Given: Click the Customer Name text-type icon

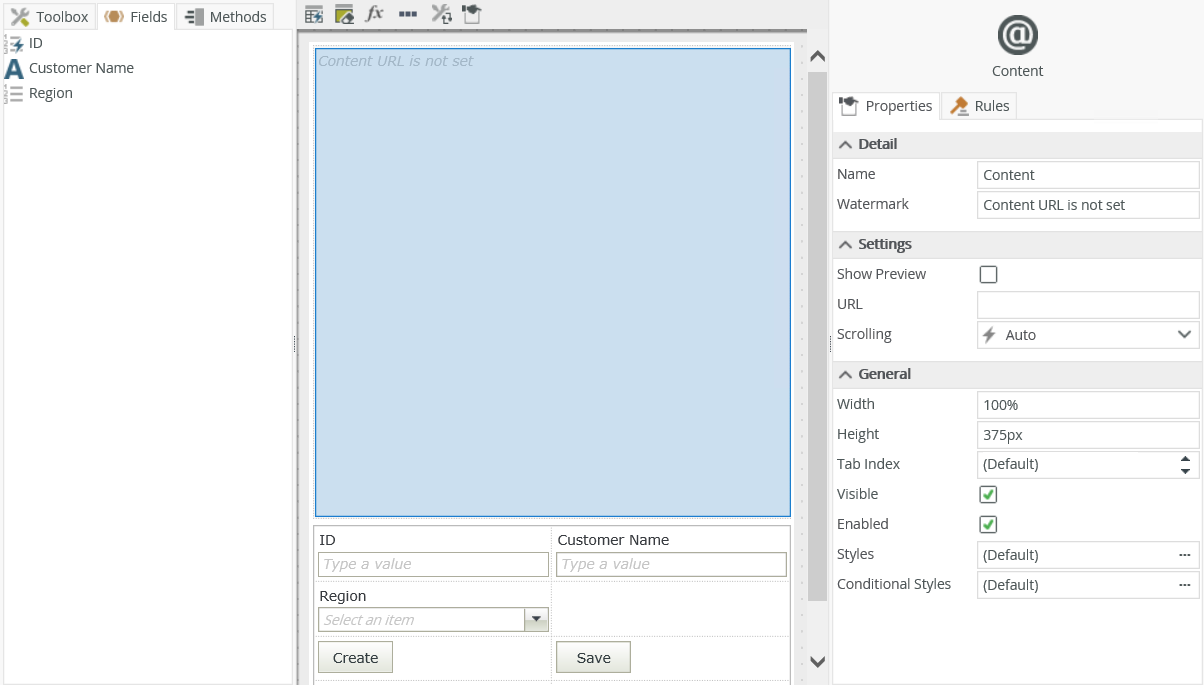Looking at the screenshot, I should tap(14, 68).
